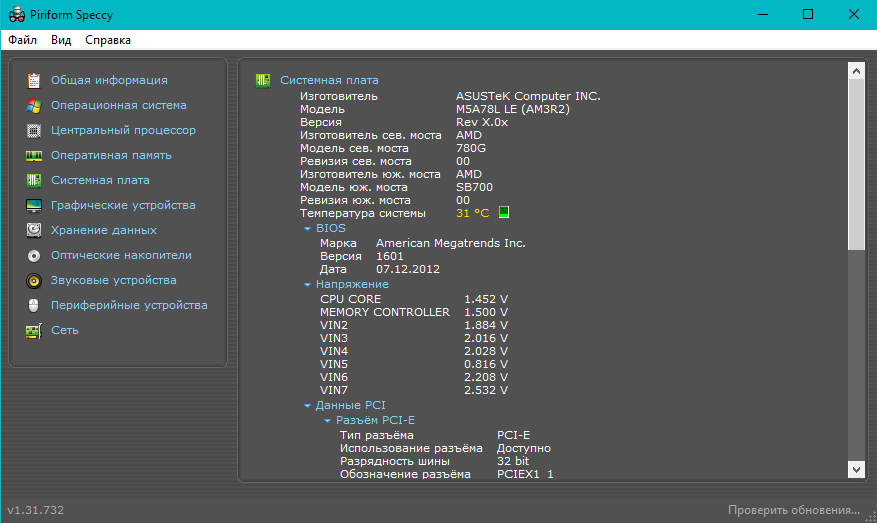
Task: Click the VIN2 1.884 V reading
Action: (485, 325)
